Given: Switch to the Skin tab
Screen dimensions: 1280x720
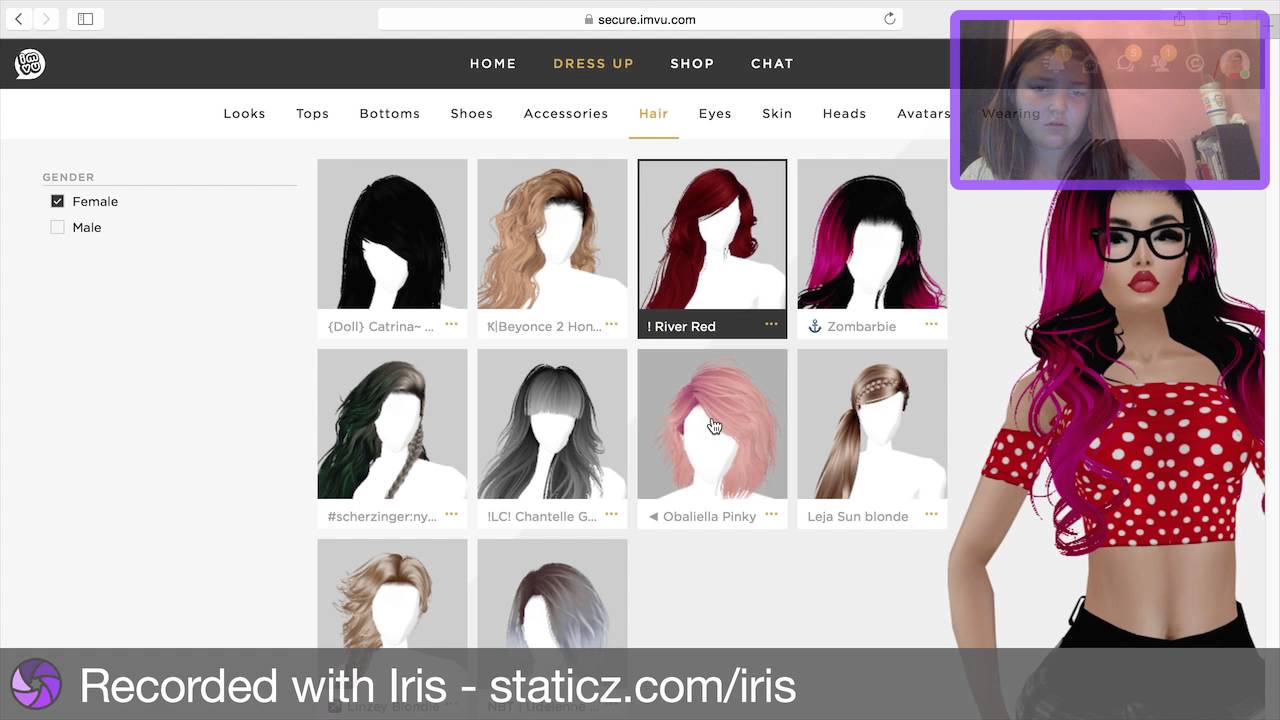Looking at the screenshot, I should (776, 113).
